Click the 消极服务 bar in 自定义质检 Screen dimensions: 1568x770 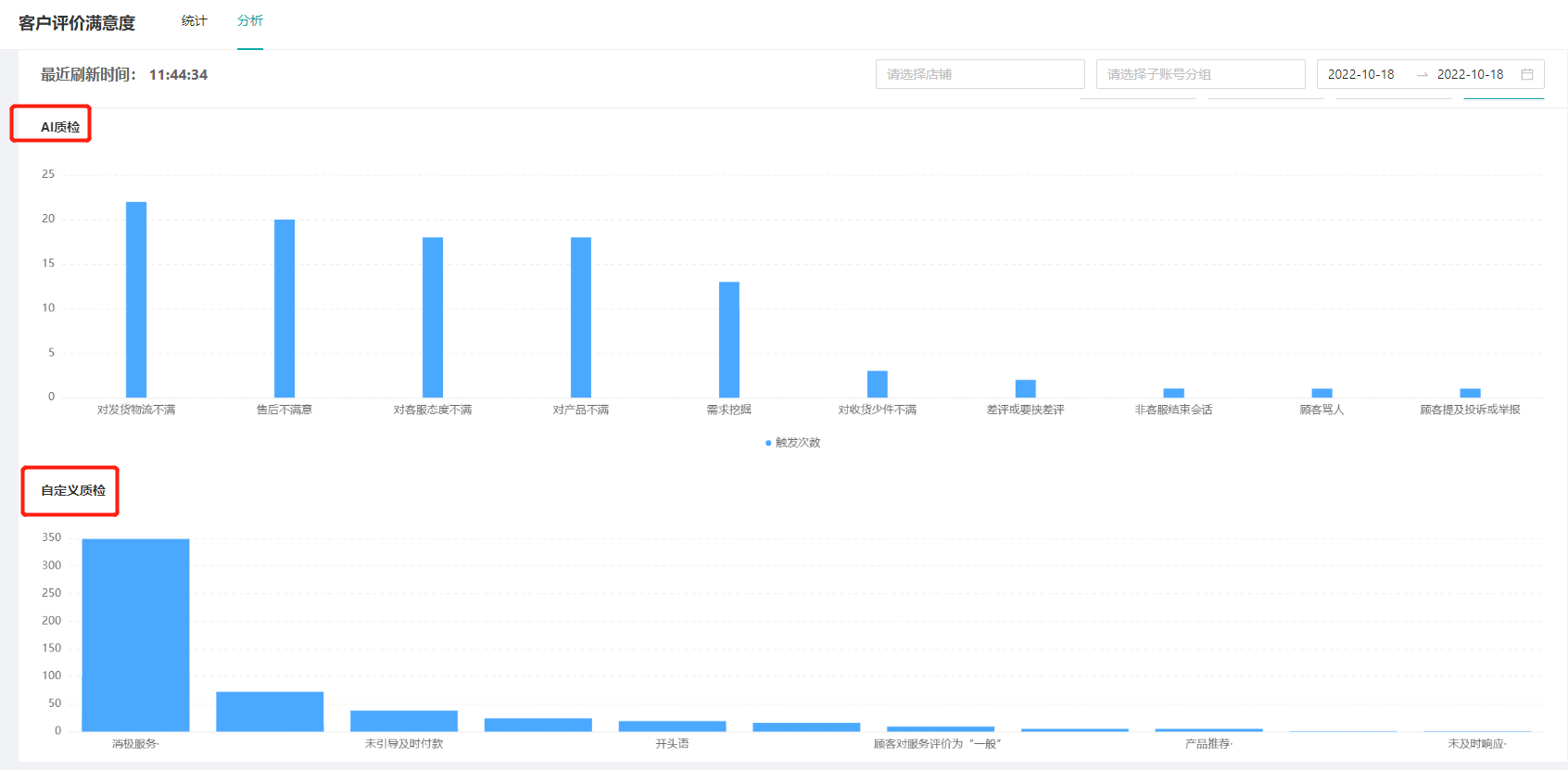135,635
